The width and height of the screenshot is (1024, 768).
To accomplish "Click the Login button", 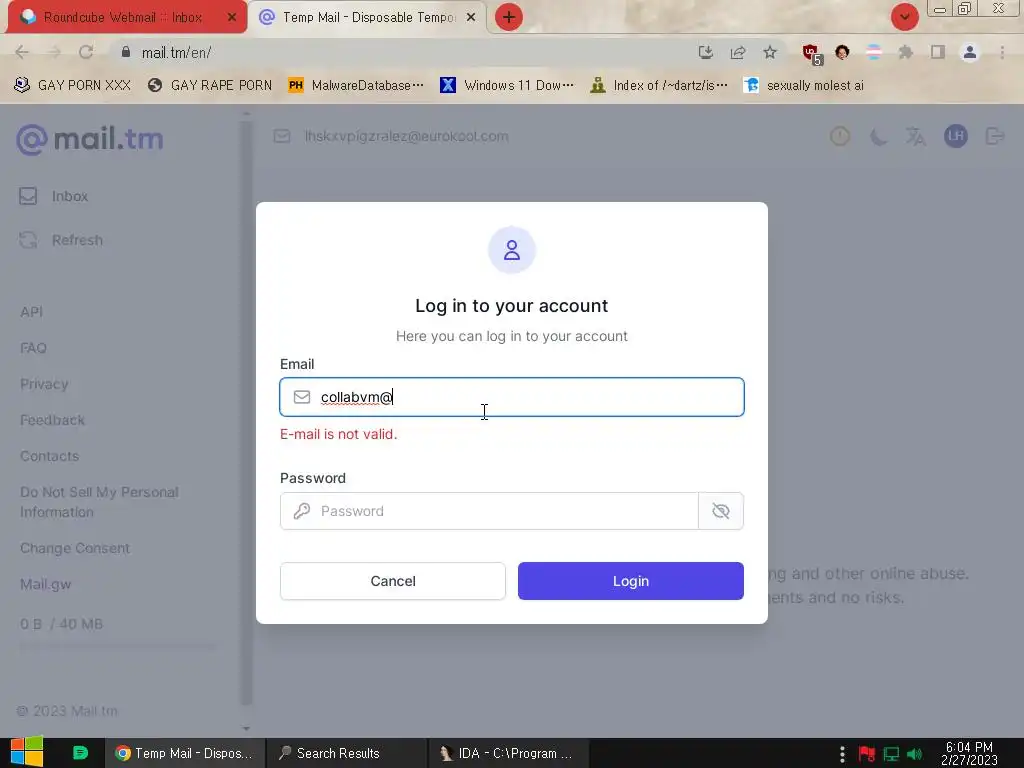I will (x=630, y=581).
